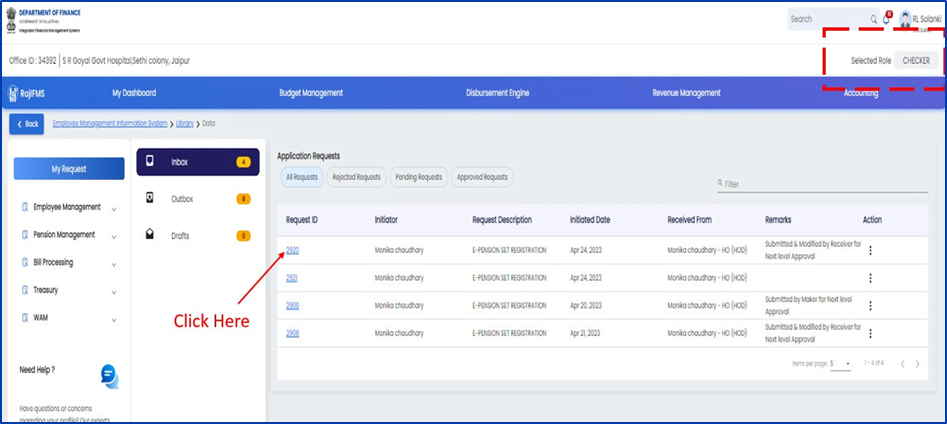Sort by Request ID column header
This screenshot has width=947, height=424.
click(302, 220)
